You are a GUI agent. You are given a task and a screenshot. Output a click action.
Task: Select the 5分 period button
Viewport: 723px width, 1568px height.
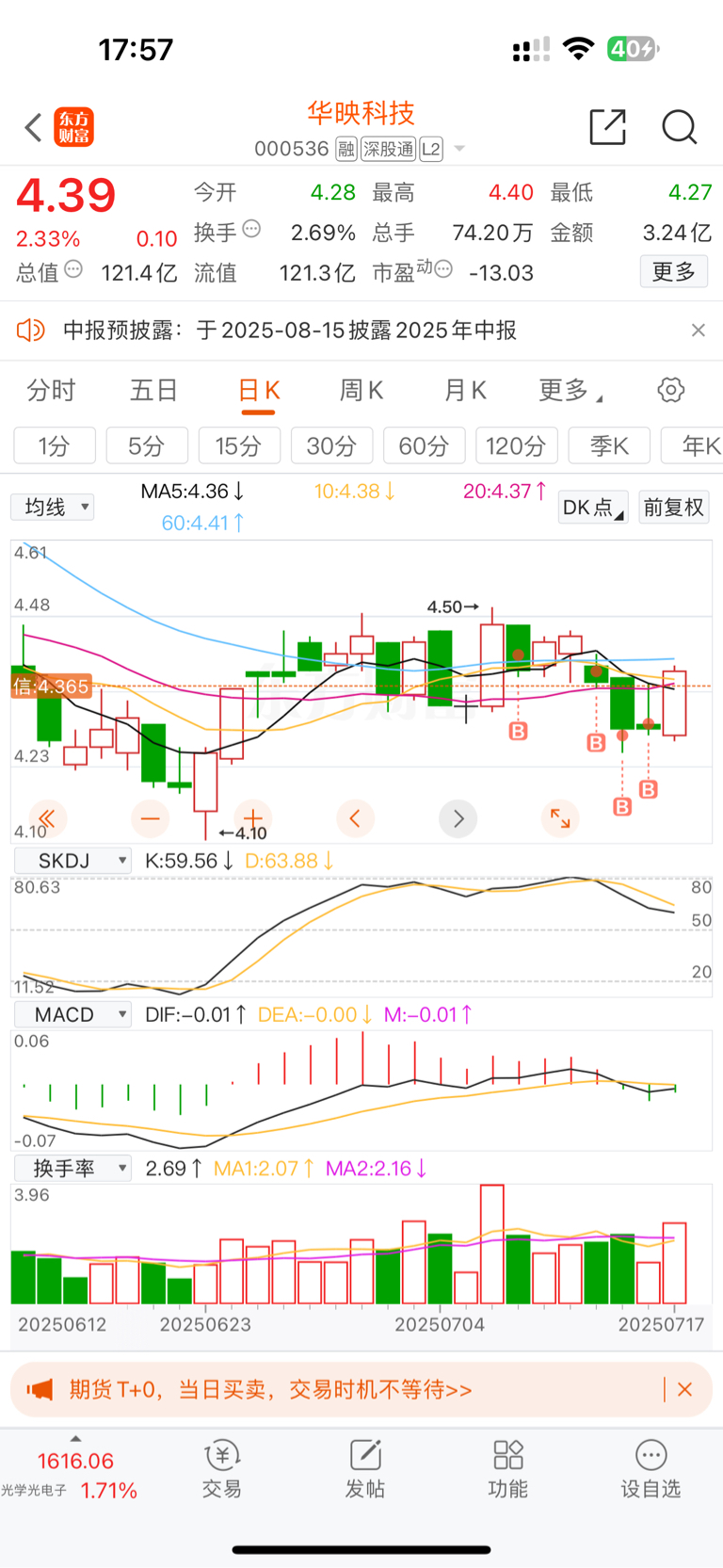click(x=147, y=445)
